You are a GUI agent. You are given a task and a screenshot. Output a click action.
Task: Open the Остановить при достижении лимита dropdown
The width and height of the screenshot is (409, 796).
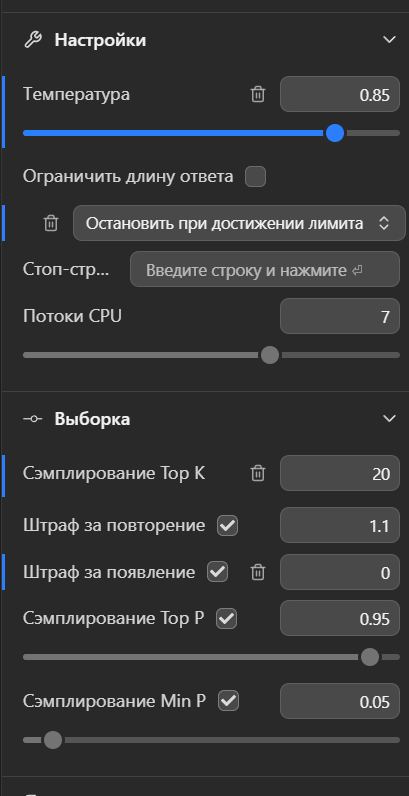239,223
